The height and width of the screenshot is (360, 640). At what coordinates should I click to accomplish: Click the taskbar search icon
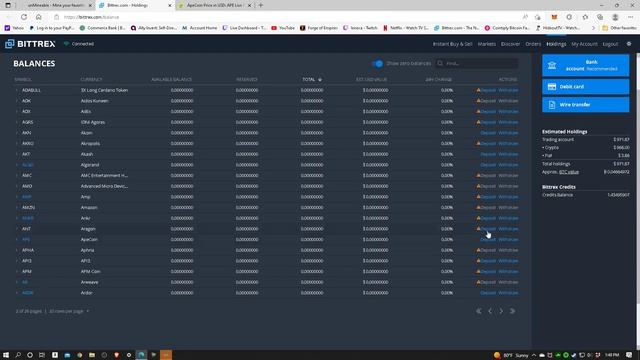coord(18,355)
